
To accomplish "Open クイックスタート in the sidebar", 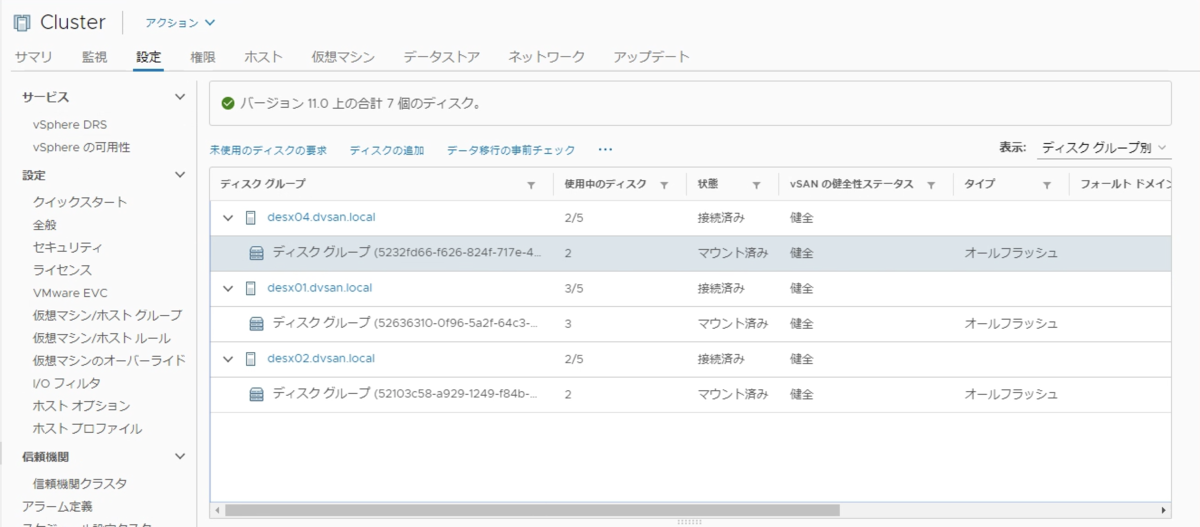I will tap(80, 202).
